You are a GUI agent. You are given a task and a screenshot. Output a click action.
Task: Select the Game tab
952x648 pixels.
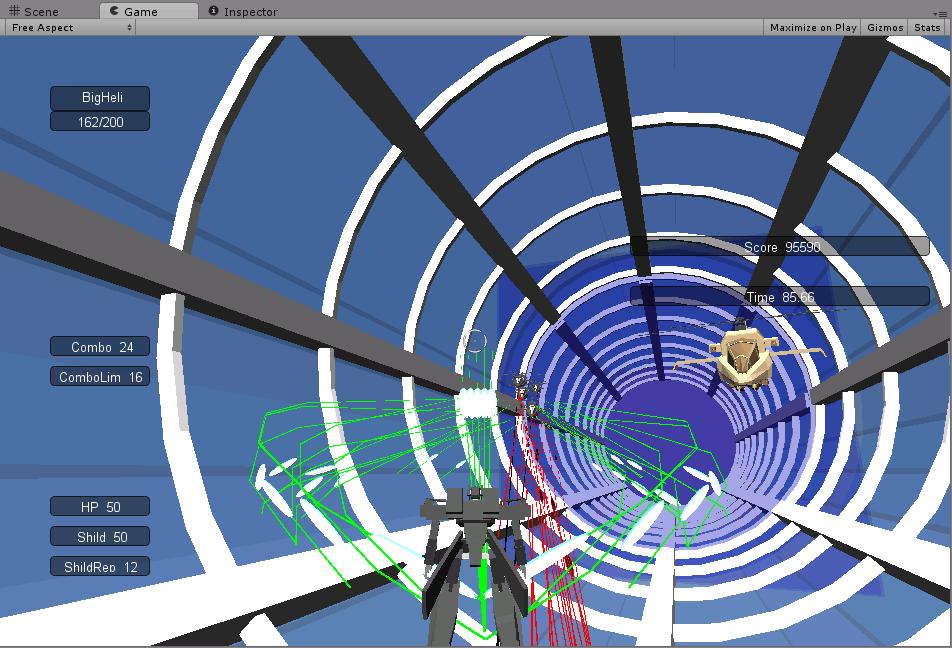(x=149, y=11)
